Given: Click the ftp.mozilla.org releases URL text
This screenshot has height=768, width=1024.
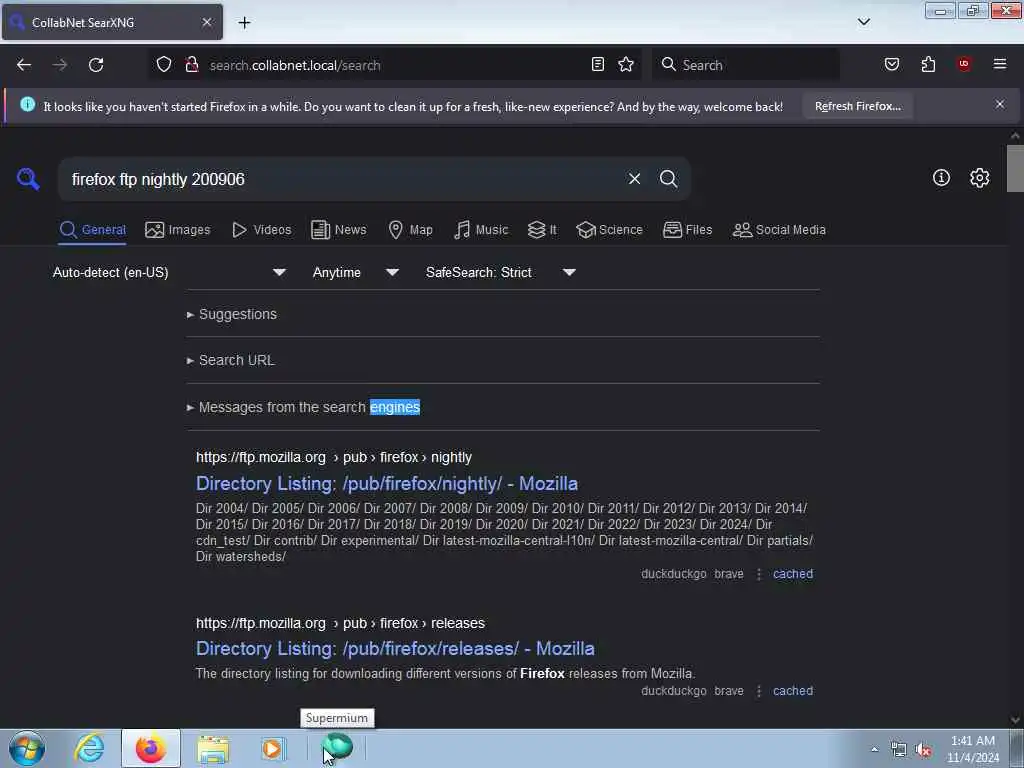Looking at the screenshot, I should [x=340, y=623].
